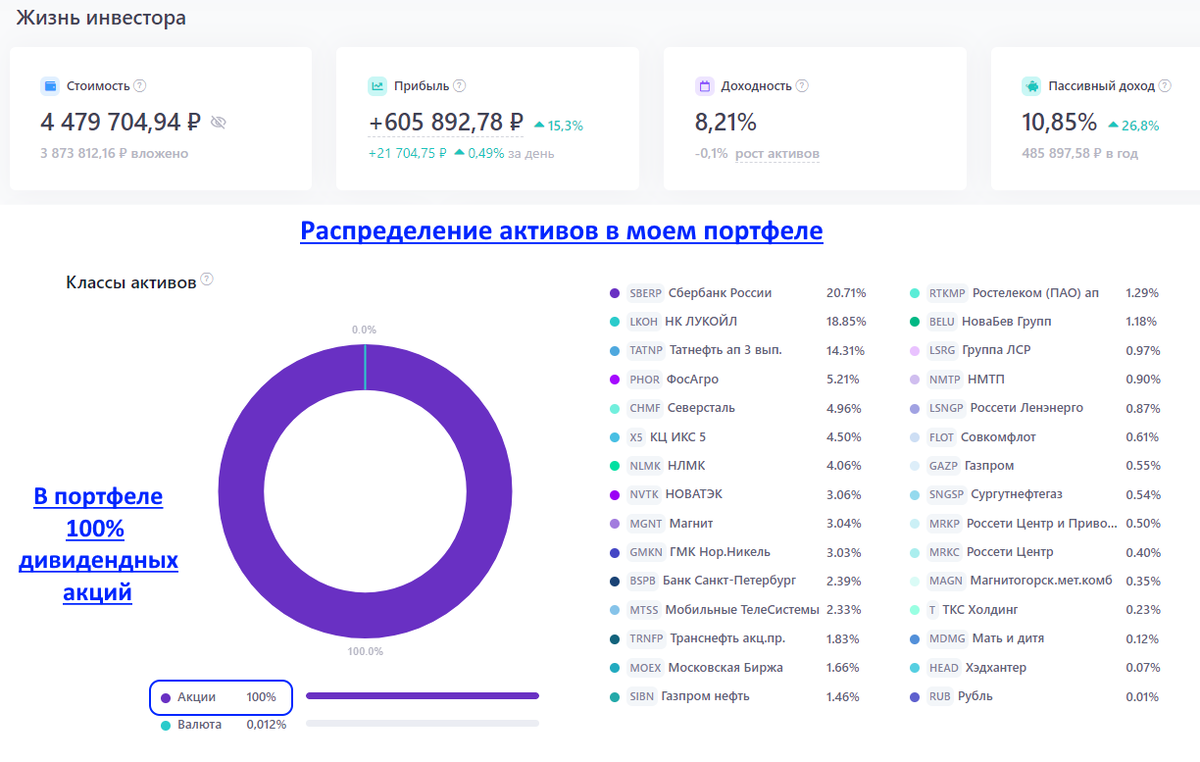
Task: Click the MDMG ticker badge
Action: click(946, 639)
